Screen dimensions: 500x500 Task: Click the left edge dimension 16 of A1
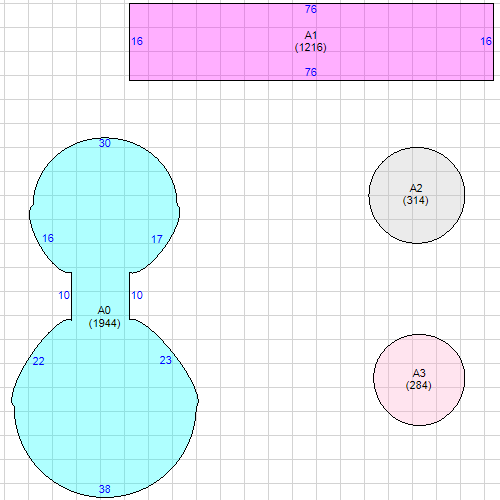pyautogui.click(x=137, y=41)
